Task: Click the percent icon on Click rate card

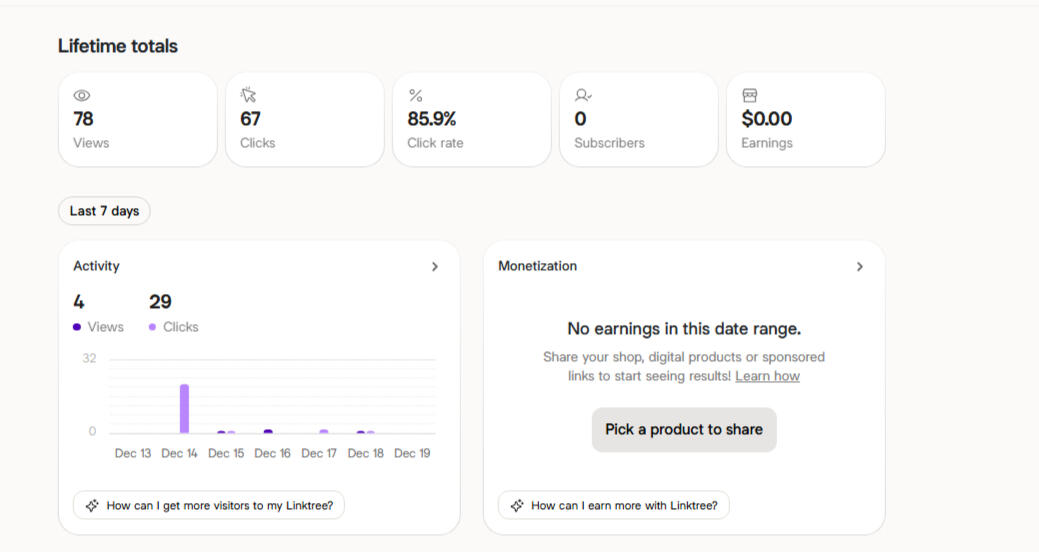Action: 416,95
